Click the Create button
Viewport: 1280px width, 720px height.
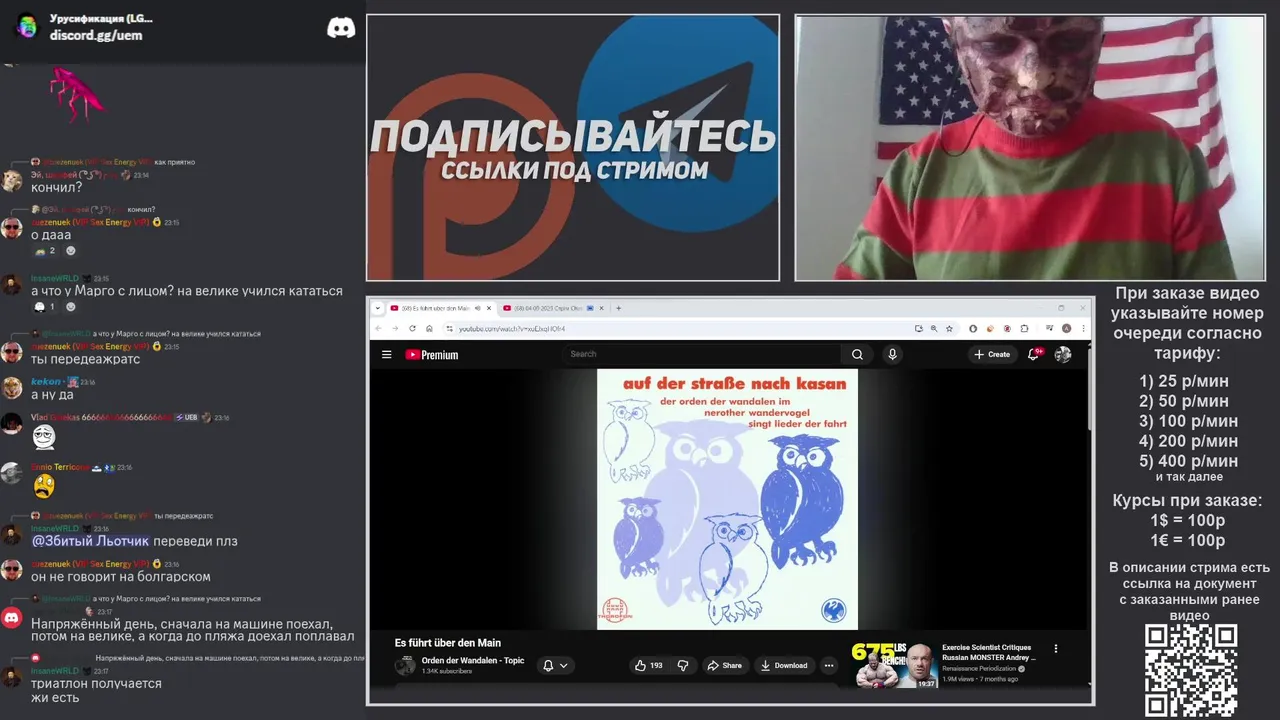click(992, 354)
